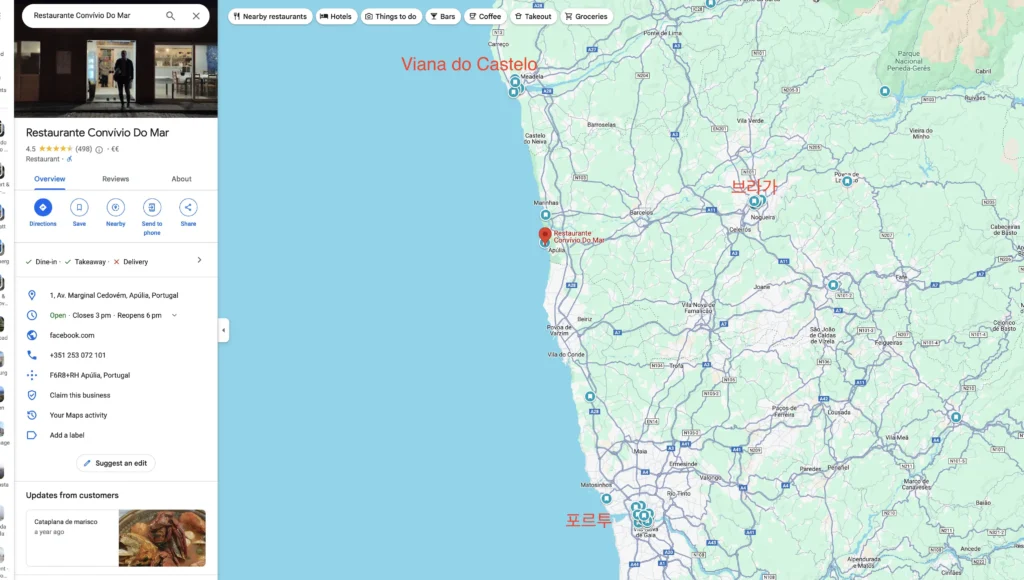
Task: Click the (498) reviews count
Action: (x=84, y=149)
